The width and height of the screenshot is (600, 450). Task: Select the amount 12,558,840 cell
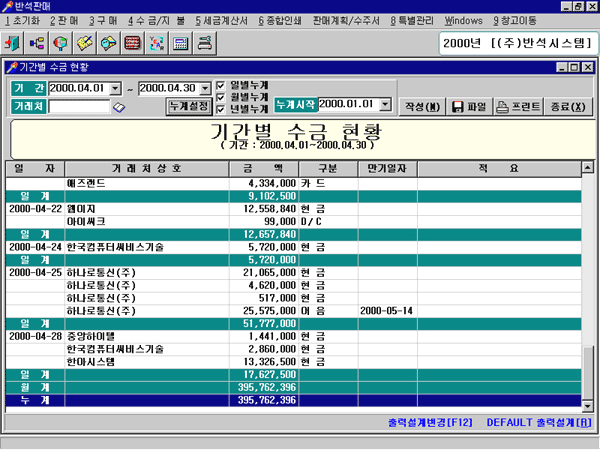(x=263, y=209)
